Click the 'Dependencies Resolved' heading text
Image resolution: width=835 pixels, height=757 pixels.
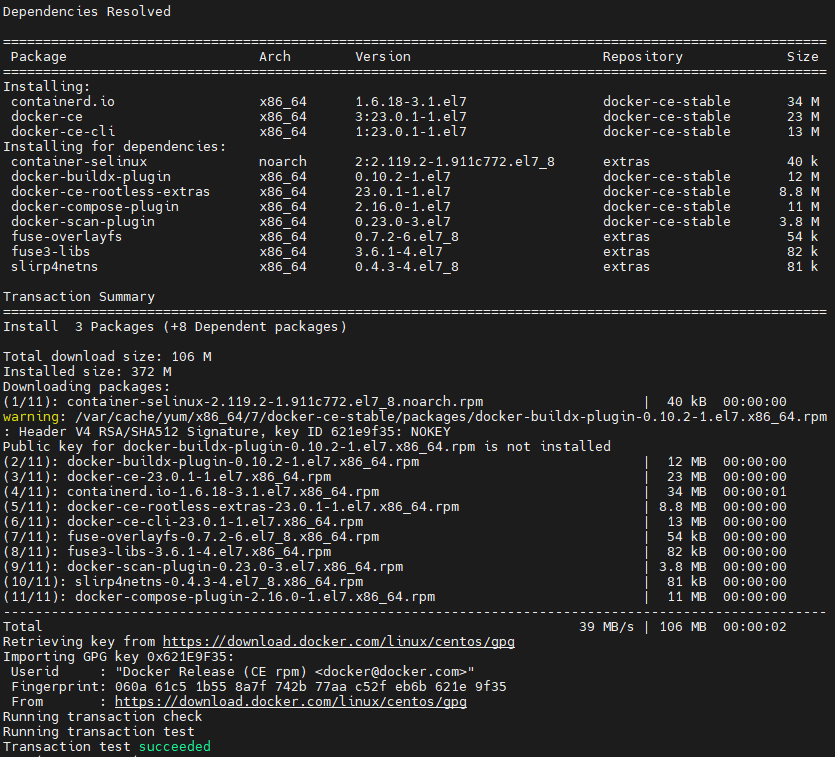(x=87, y=12)
